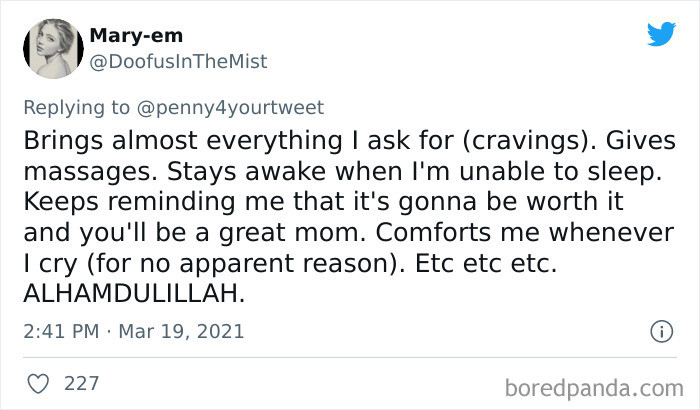Click the word "(cravings)" in the tweet
Viewport: 700px width, 410px height.
point(530,141)
